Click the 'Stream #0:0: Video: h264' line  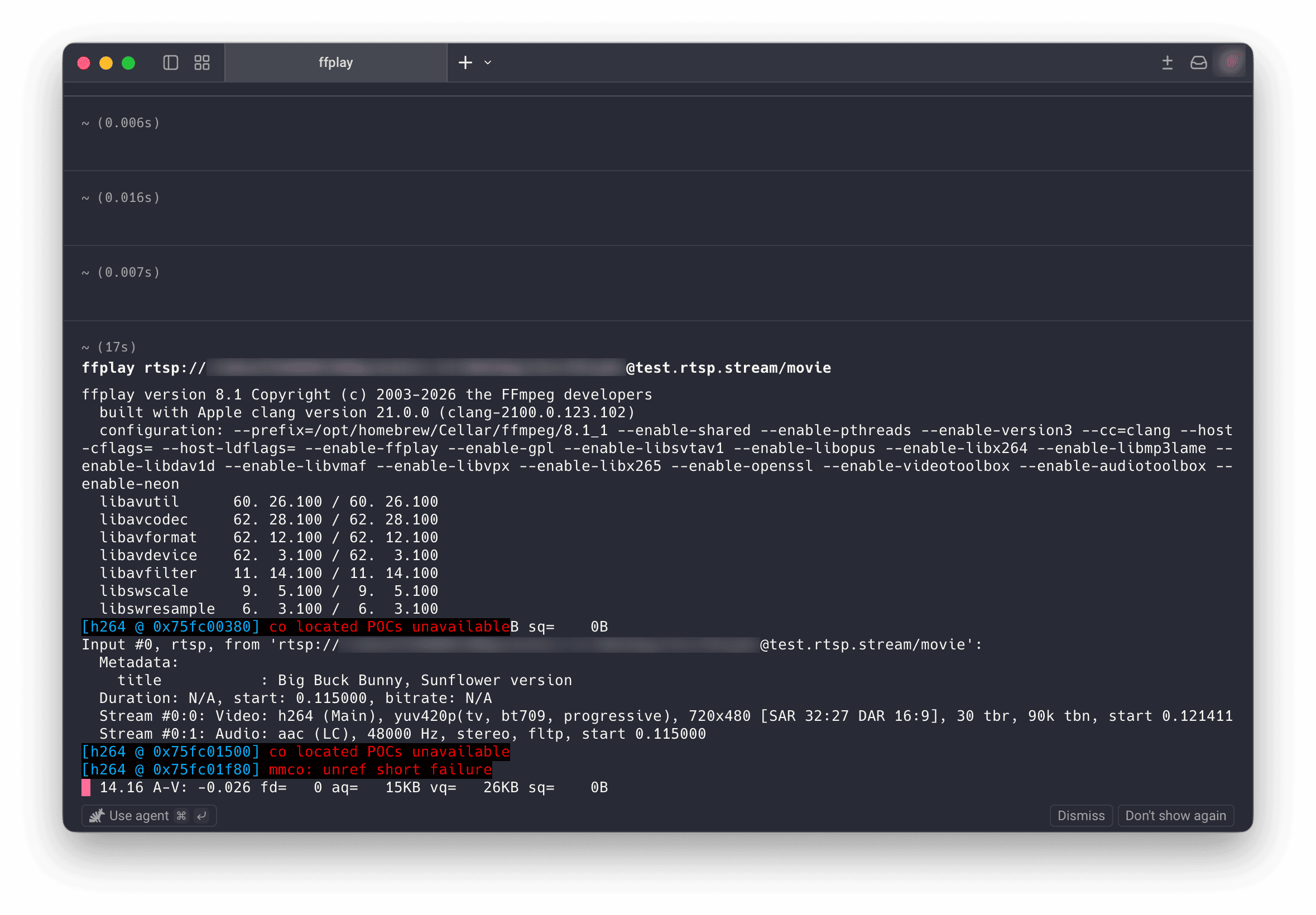(x=665, y=716)
